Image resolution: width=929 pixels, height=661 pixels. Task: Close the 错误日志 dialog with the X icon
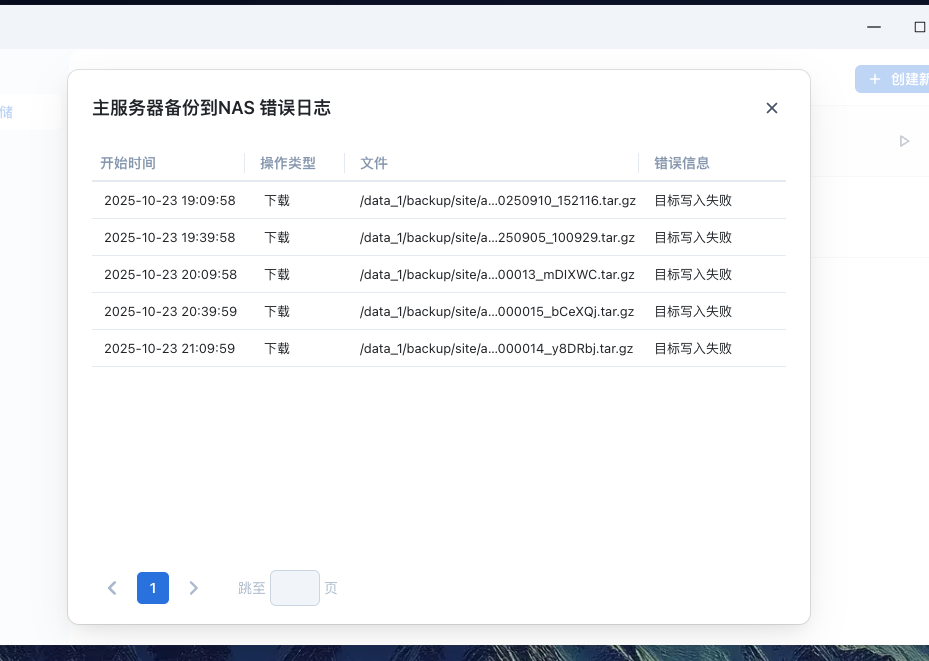[x=771, y=108]
